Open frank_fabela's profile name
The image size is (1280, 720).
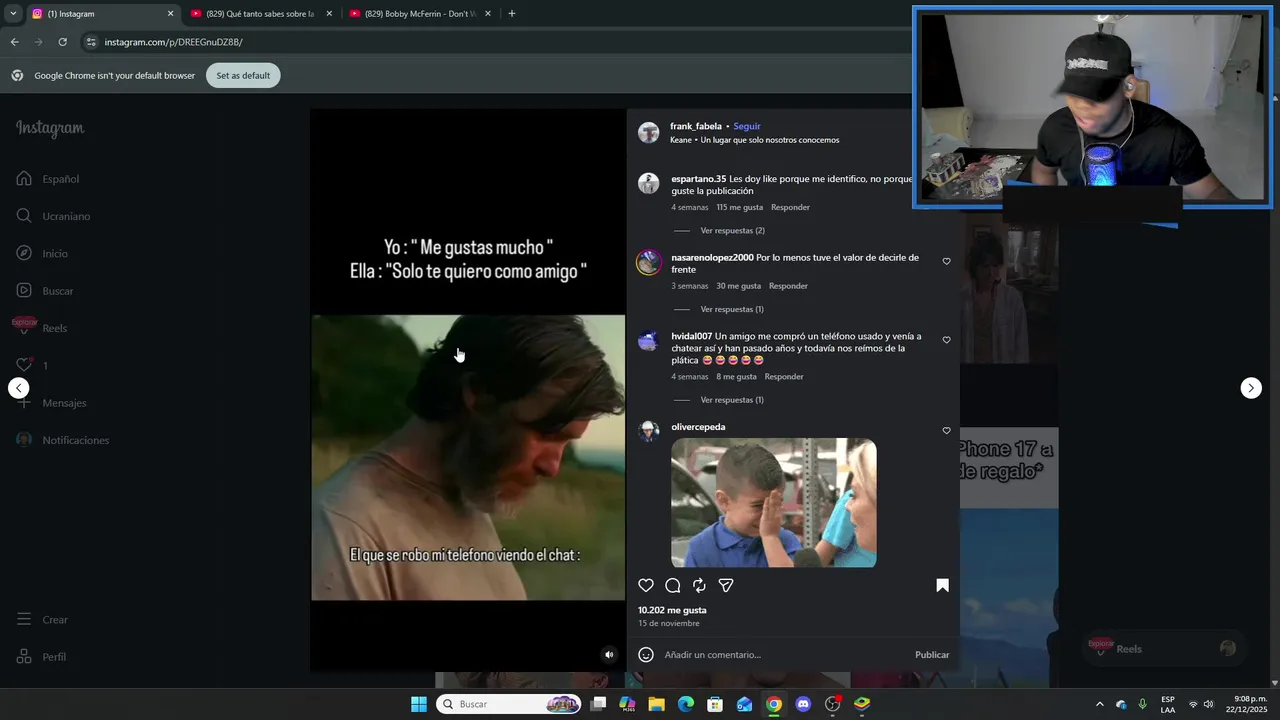coord(696,126)
